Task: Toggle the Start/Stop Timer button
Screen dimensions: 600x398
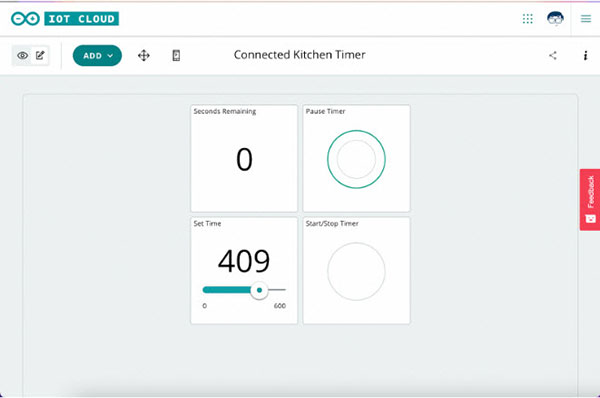Action: [356, 271]
